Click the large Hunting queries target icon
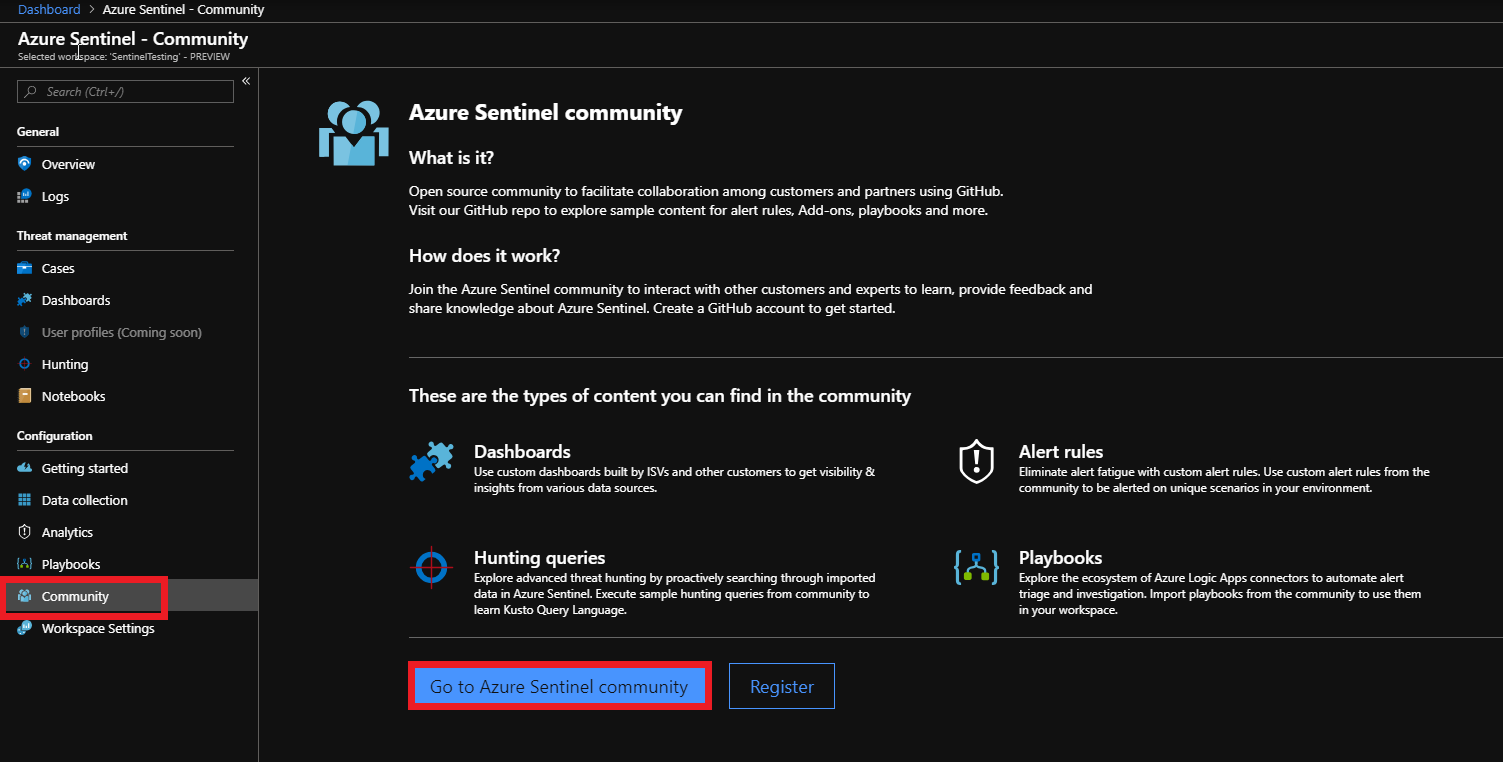The width and height of the screenshot is (1503, 762). click(x=431, y=567)
